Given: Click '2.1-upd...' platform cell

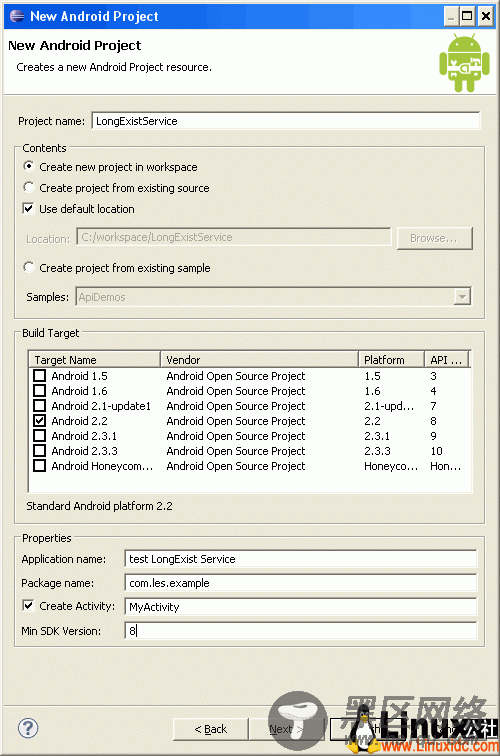Looking at the screenshot, I should point(389,406).
